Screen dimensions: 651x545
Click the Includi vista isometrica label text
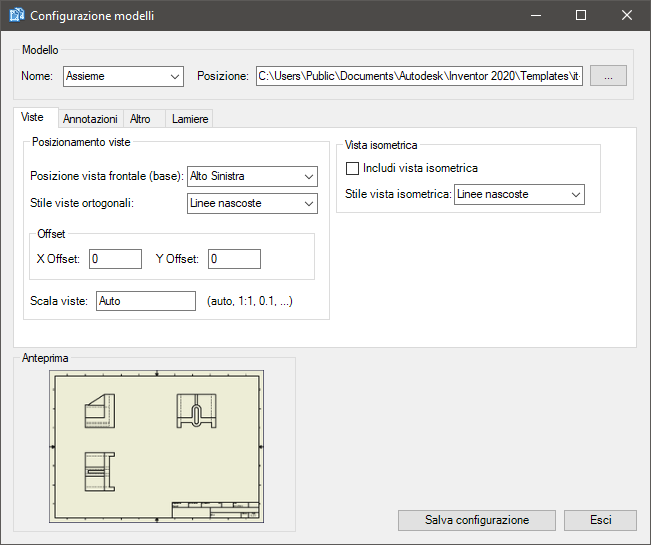420,168
